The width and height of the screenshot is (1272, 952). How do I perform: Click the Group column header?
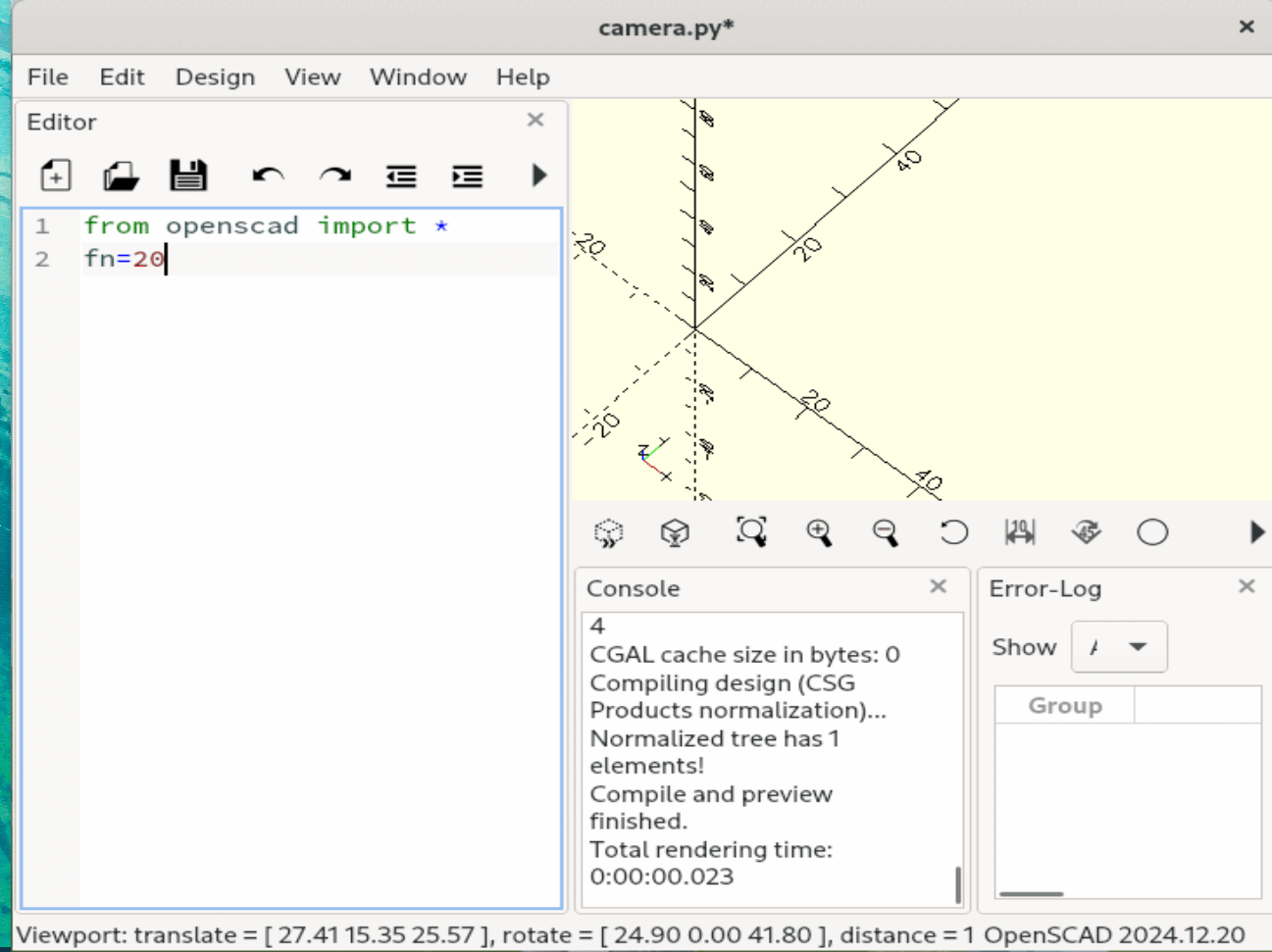click(1064, 706)
